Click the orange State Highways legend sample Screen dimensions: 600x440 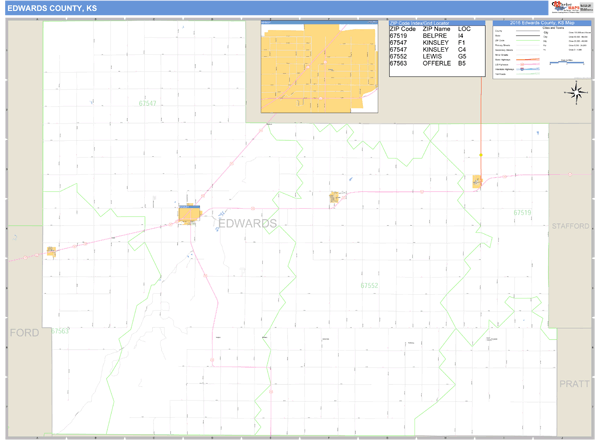tap(528, 60)
